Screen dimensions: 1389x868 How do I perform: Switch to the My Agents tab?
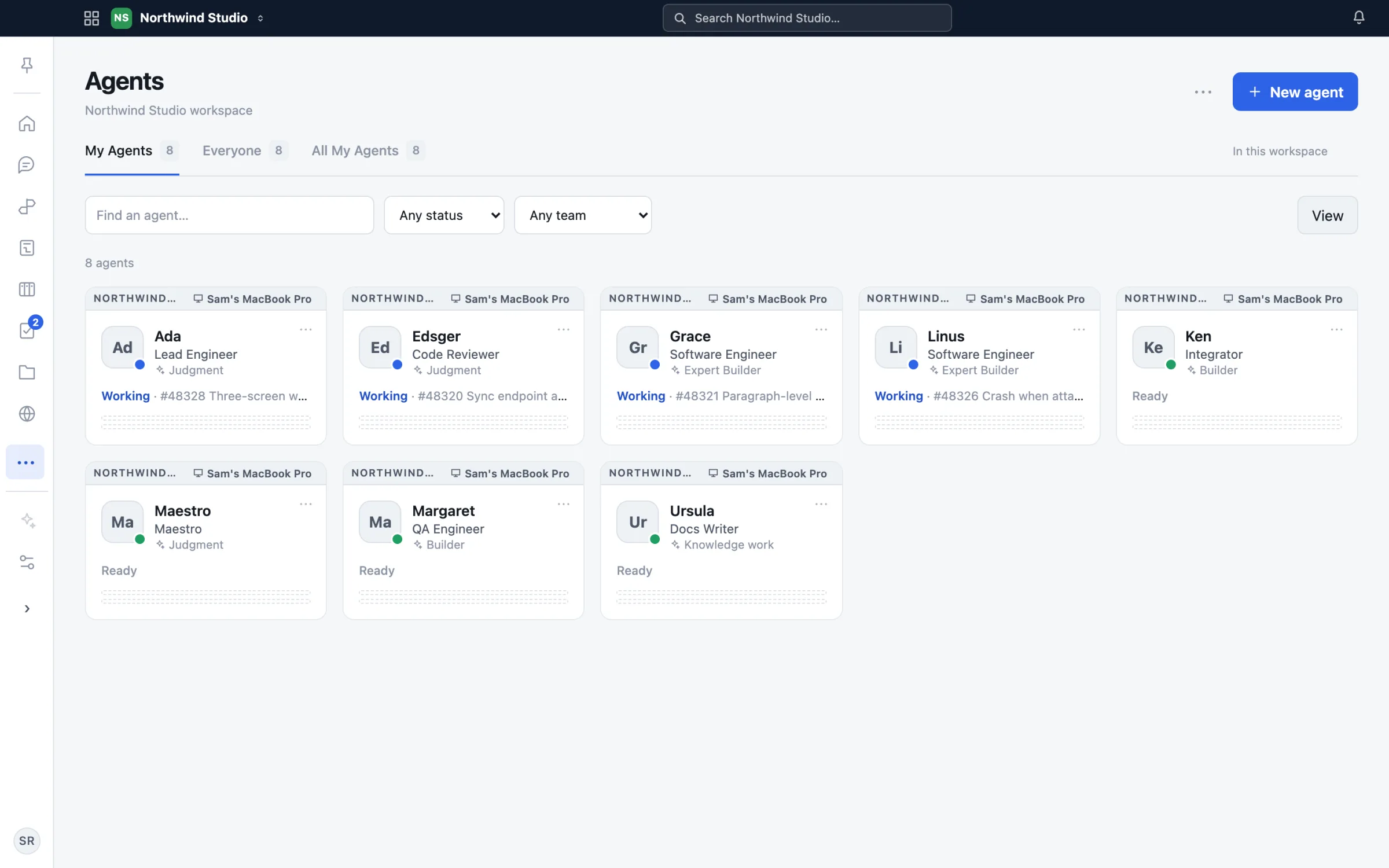coord(131,151)
